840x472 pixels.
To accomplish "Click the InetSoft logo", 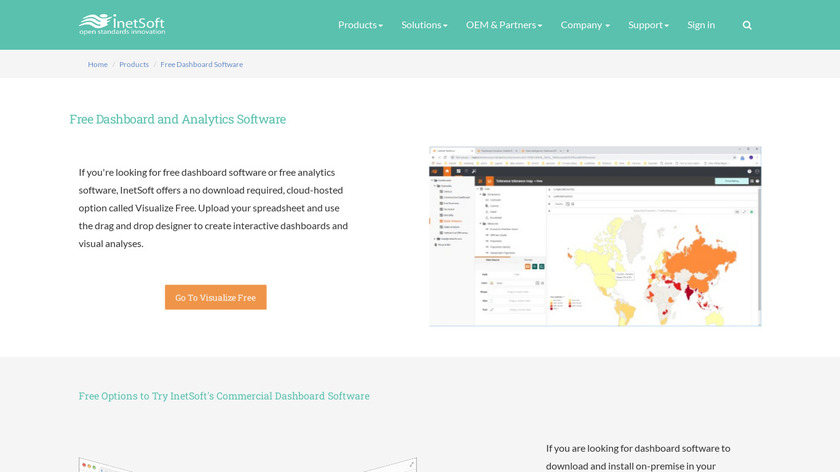I will (x=122, y=24).
